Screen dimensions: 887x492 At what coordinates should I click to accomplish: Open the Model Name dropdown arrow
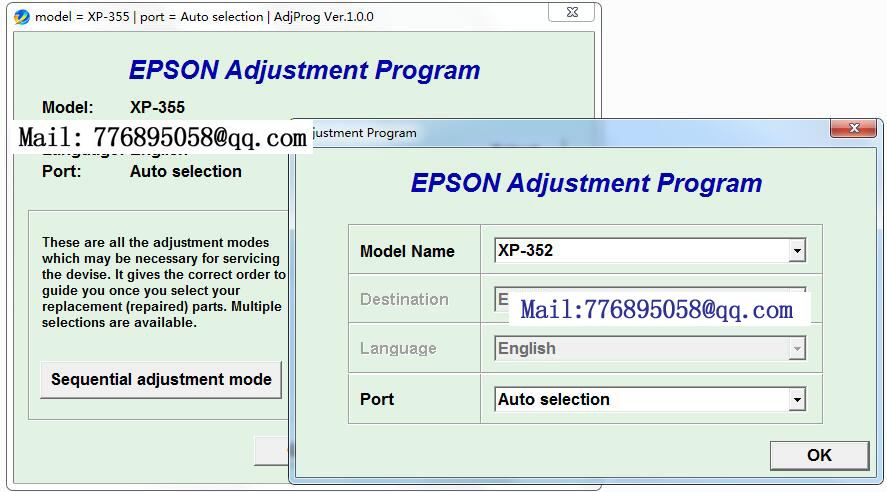[x=797, y=251]
